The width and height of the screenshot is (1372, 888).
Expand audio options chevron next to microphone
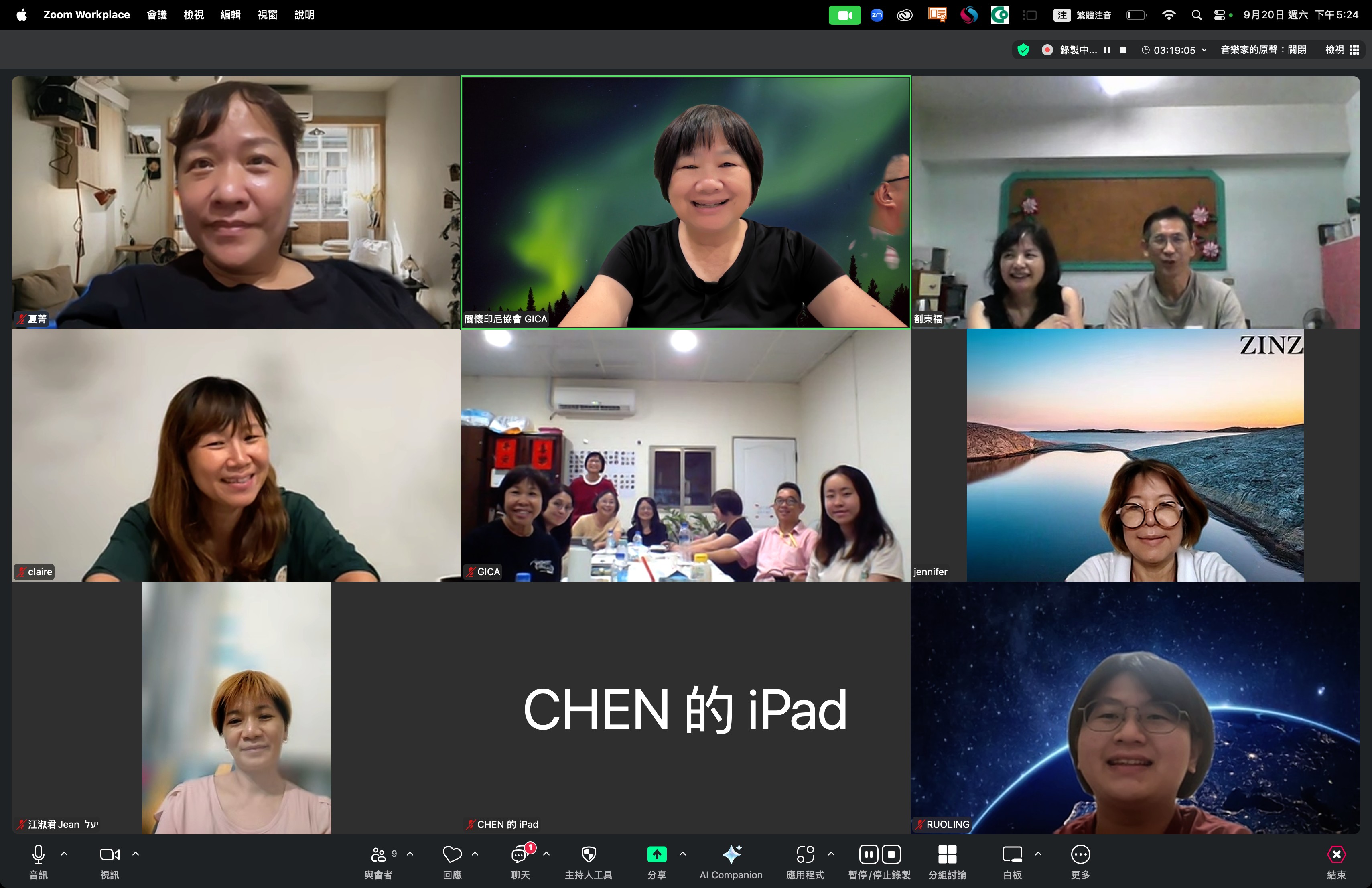tap(65, 854)
